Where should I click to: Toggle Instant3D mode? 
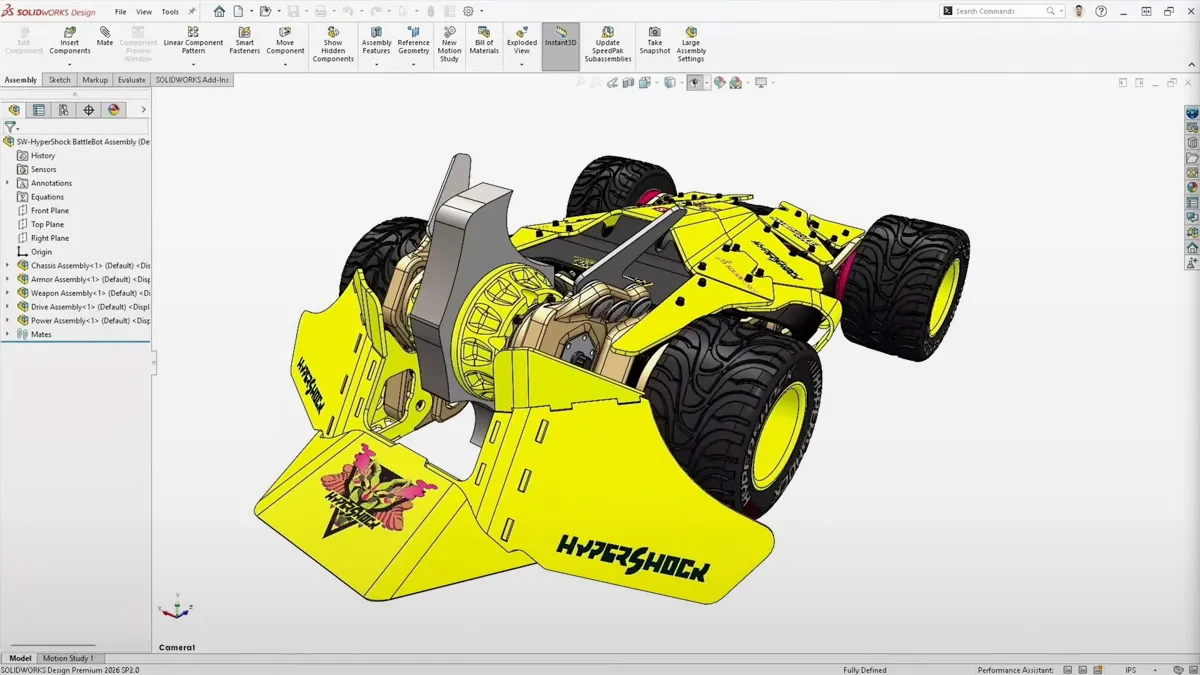(561, 46)
